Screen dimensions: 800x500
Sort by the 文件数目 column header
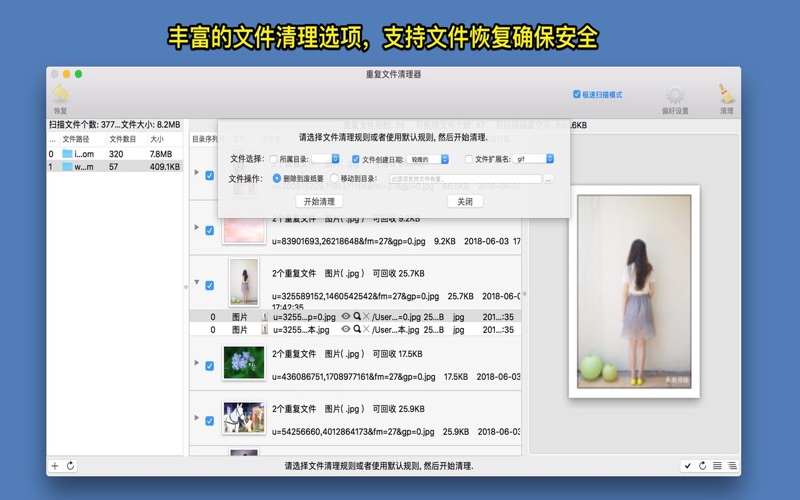point(123,139)
